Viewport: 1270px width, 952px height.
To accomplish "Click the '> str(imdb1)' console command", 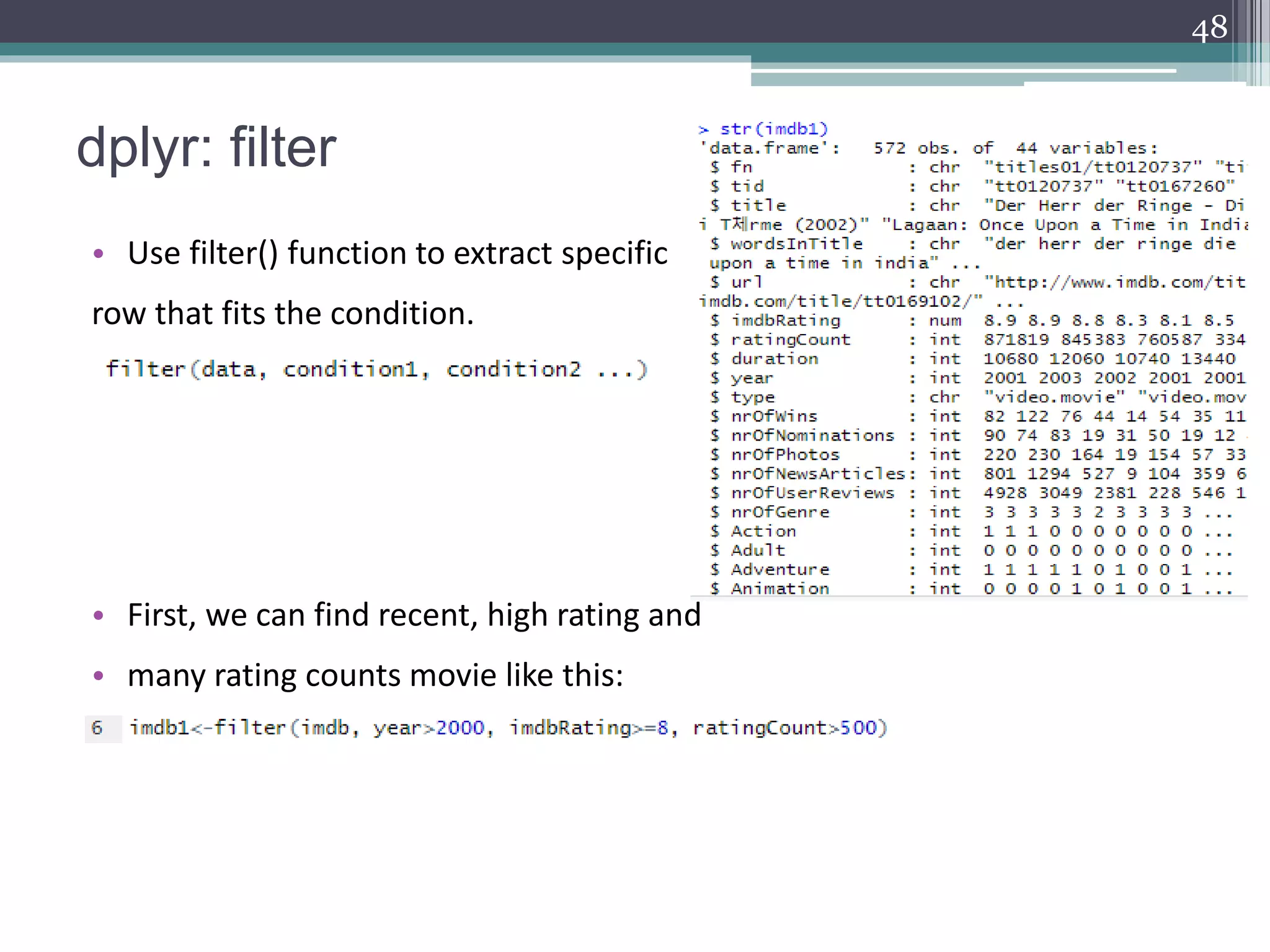I will [763, 129].
